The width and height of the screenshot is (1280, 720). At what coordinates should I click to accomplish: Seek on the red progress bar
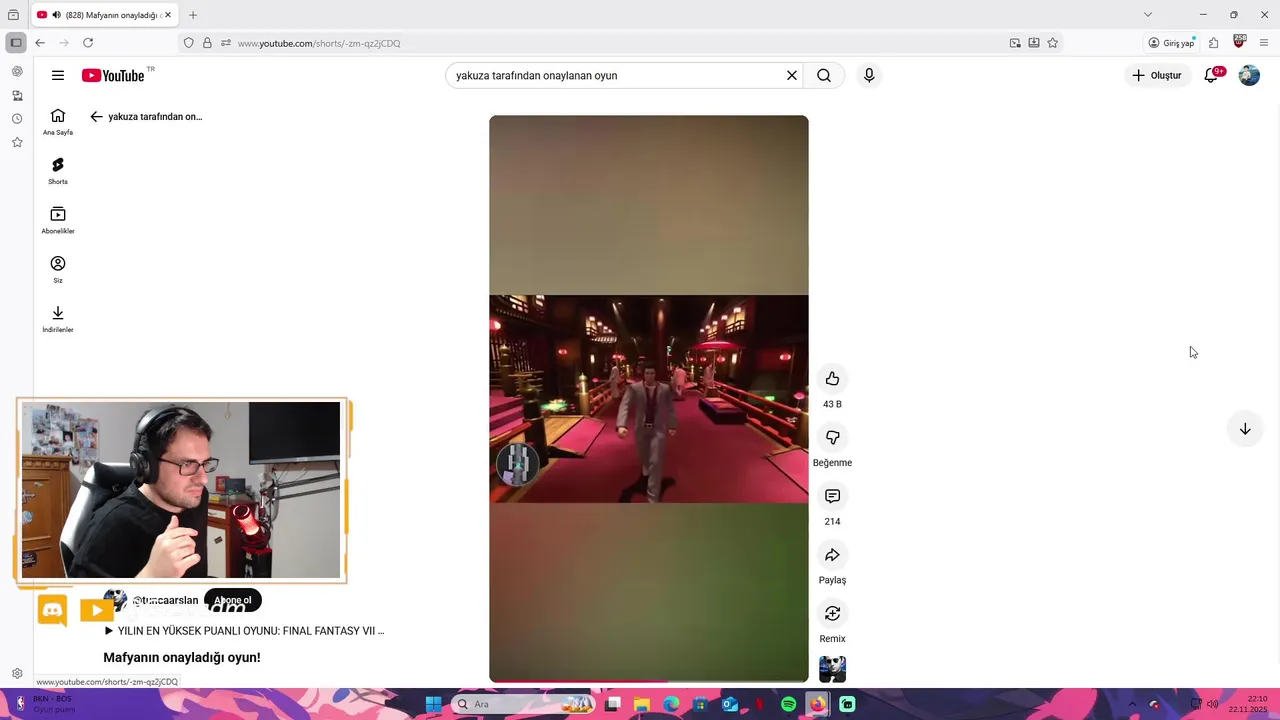click(x=649, y=681)
